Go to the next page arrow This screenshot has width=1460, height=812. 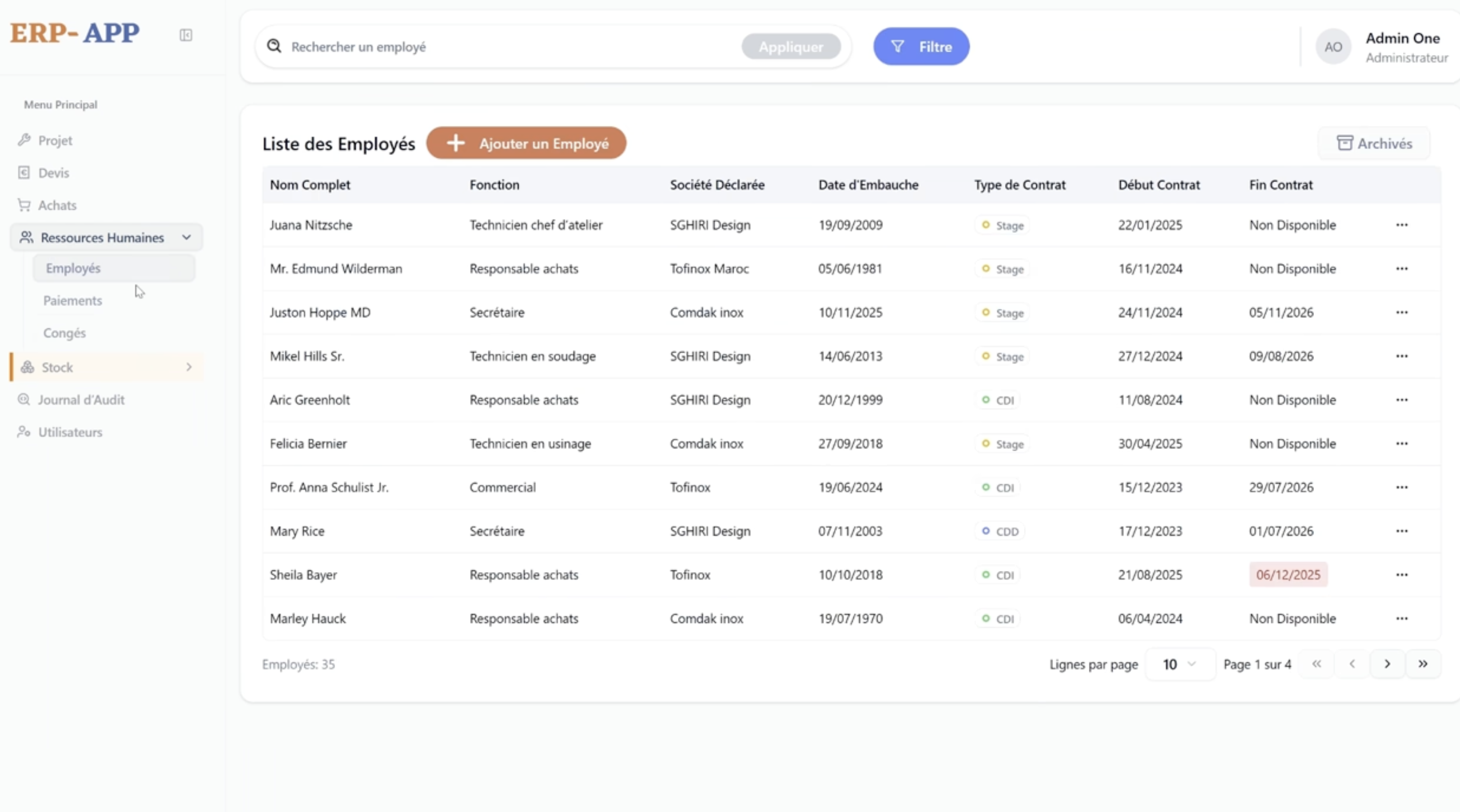[1387, 663]
